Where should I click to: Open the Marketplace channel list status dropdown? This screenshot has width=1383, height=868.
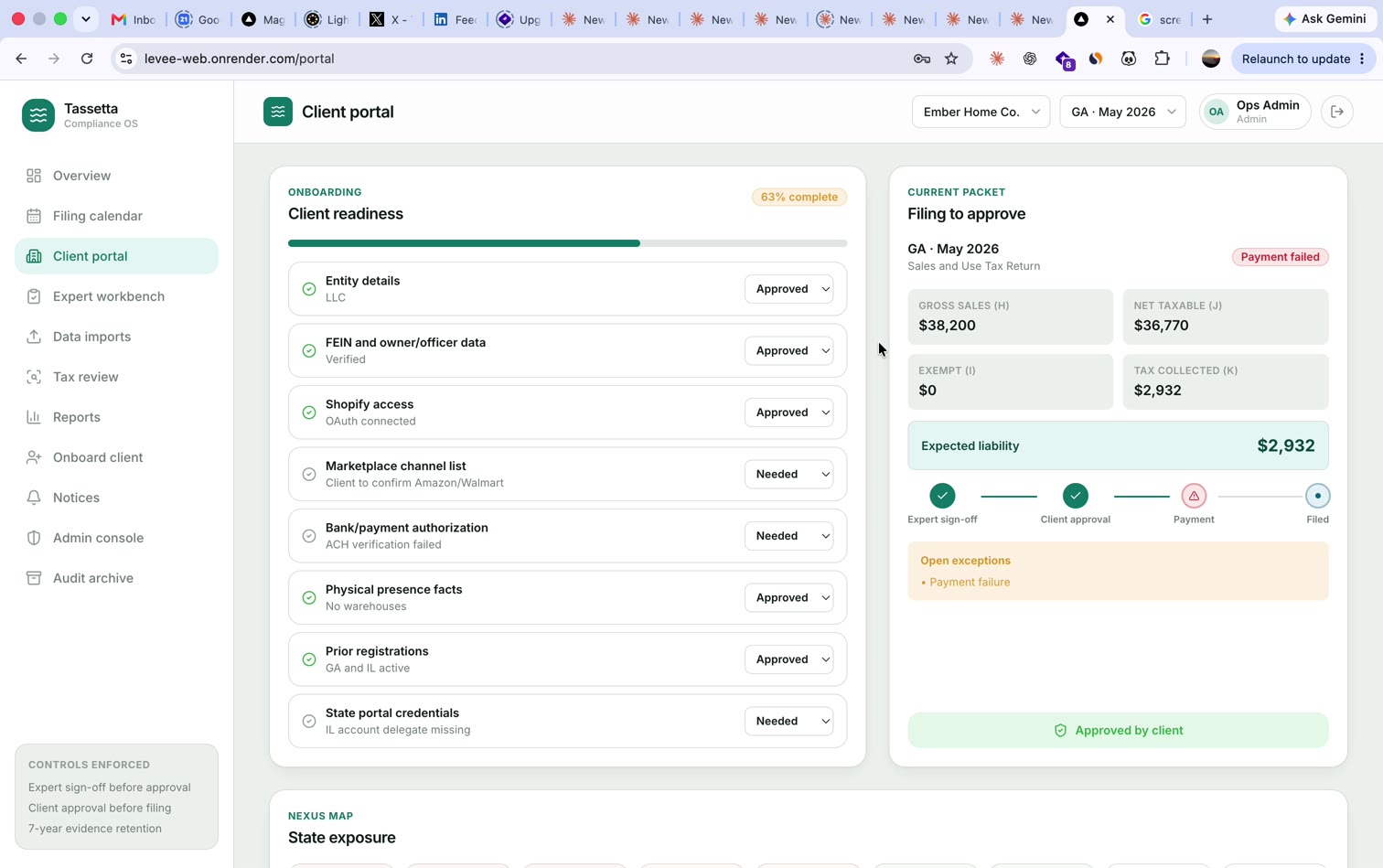point(789,474)
